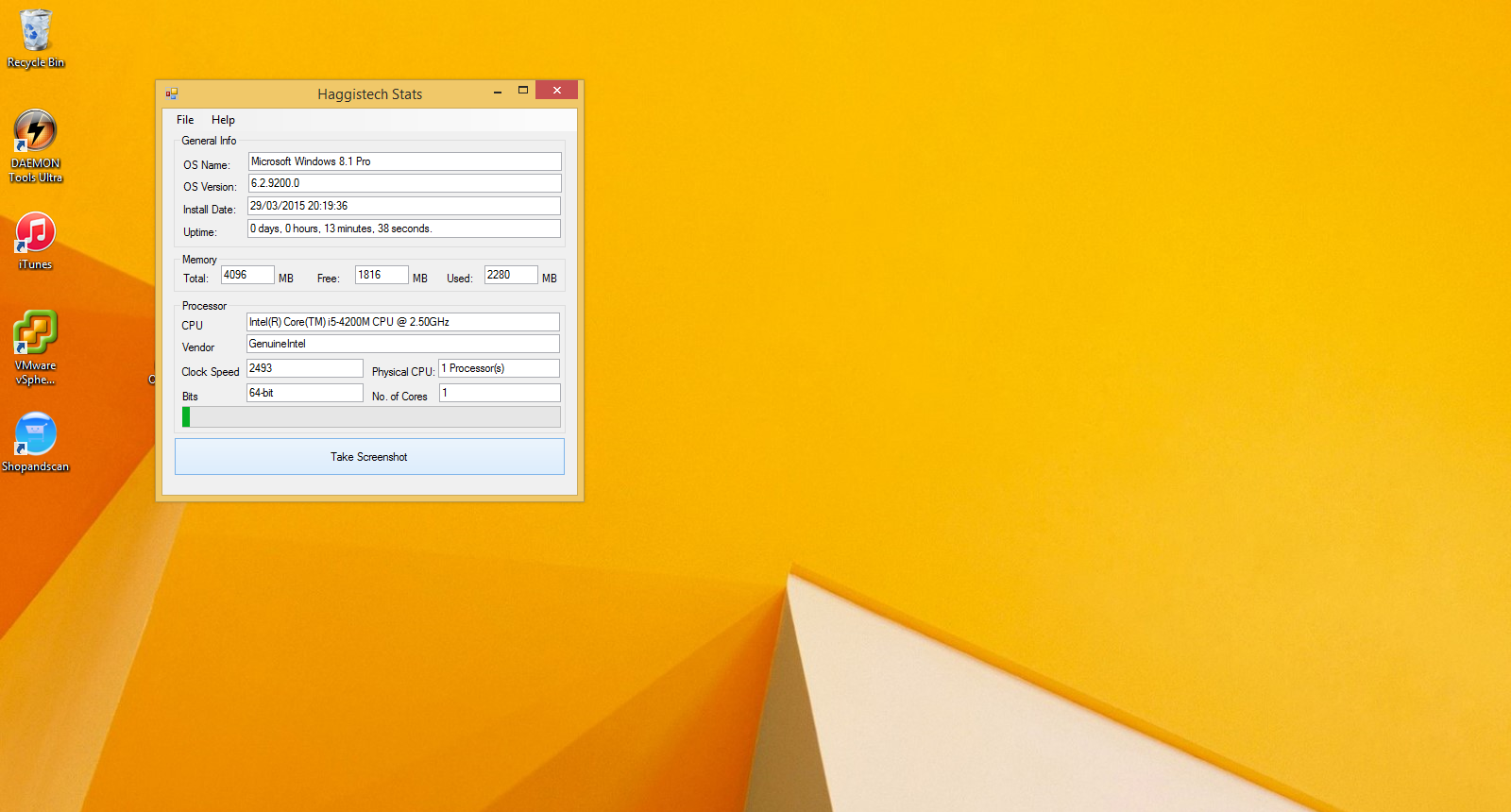Click the Vendor field showing GenuineIntel

[403, 344]
